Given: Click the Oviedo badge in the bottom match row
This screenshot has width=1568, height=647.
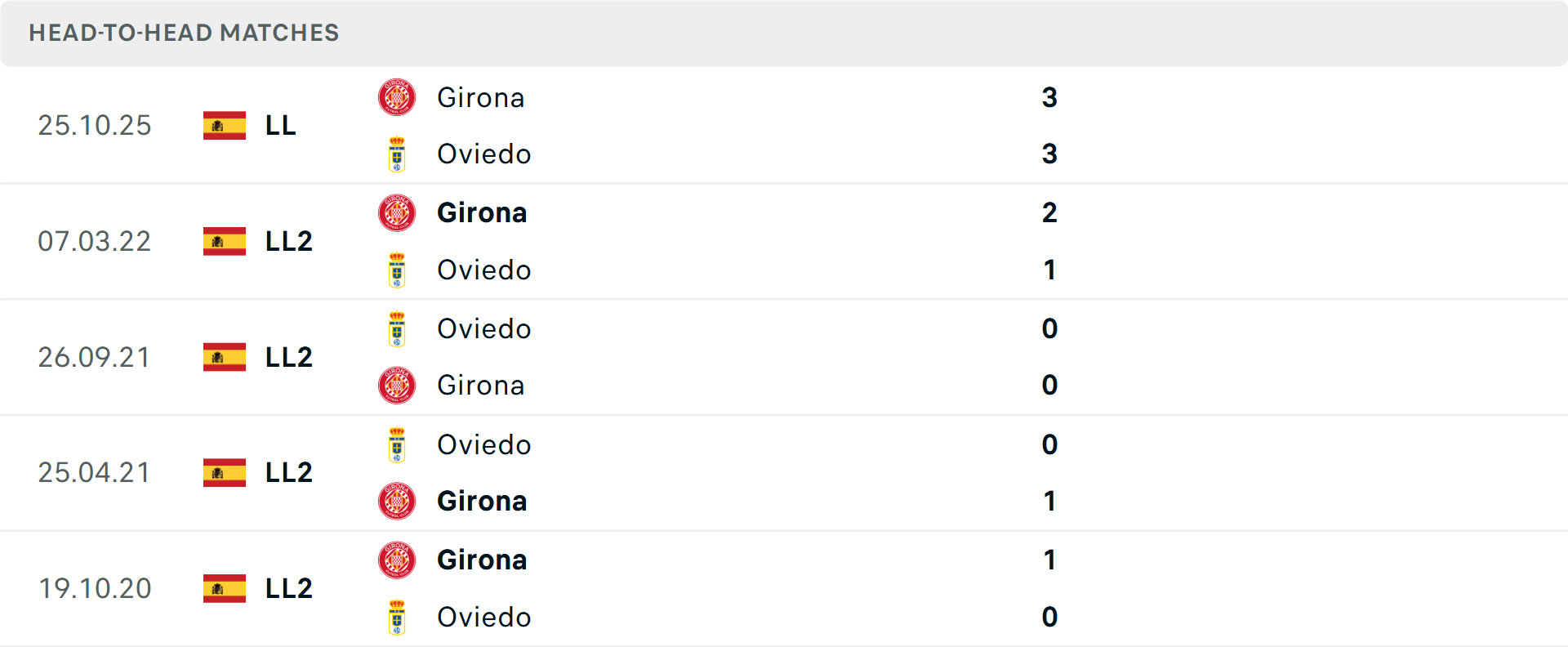Looking at the screenshot, I should (x=397, y=618).
